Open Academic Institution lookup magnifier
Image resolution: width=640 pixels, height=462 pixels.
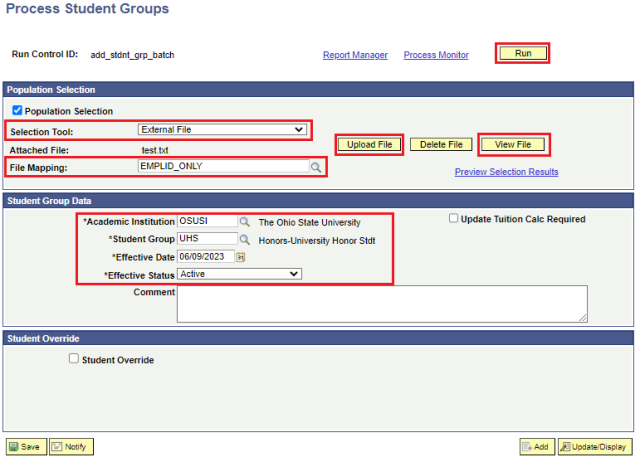click(x=244, y=222)
